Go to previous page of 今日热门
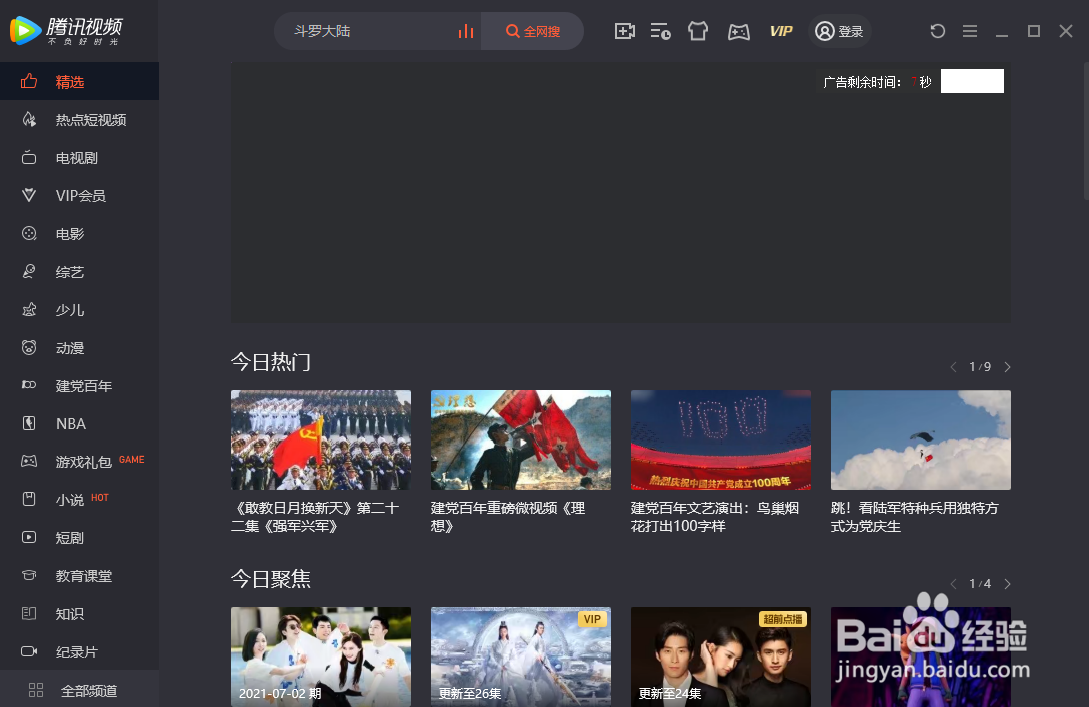This screenshot has height=707, width=1089. tap(954, 367)
